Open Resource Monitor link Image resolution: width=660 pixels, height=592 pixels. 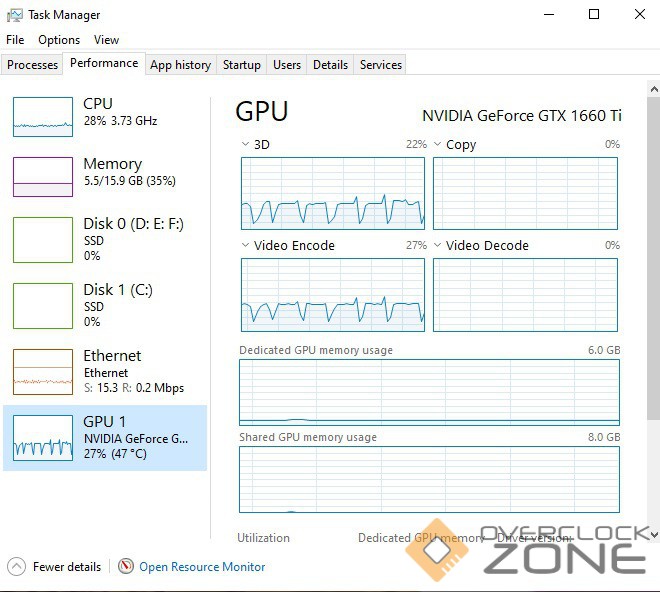[202, 566]
